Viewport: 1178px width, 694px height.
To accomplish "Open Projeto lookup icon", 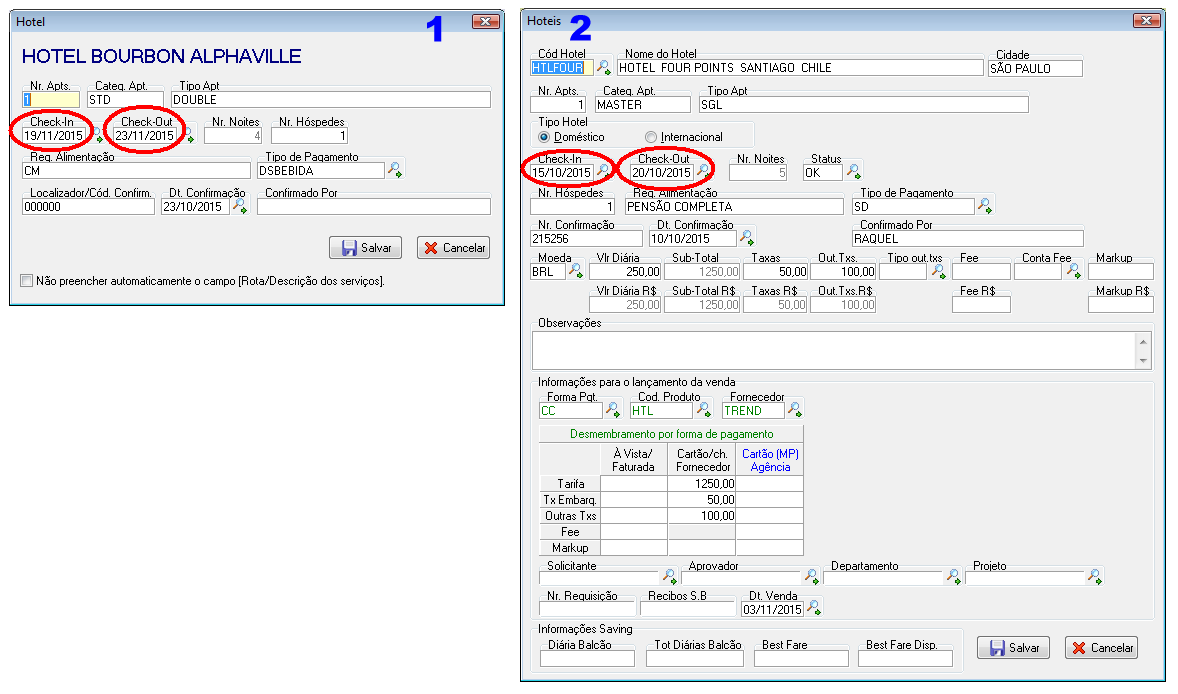I will point(1095,577).
